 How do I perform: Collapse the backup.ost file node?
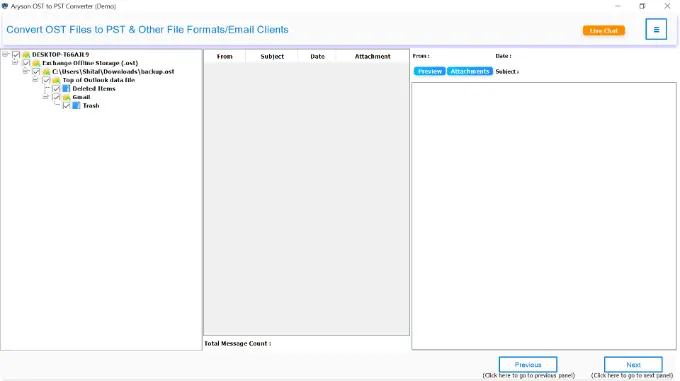point(25,71)
